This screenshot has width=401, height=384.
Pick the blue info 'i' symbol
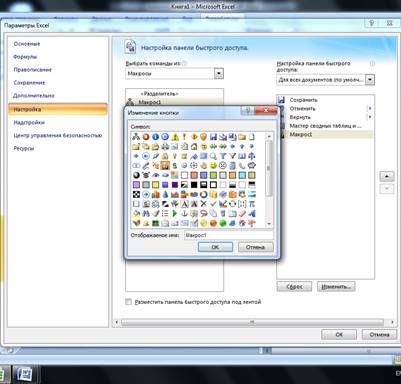point(155,137)
